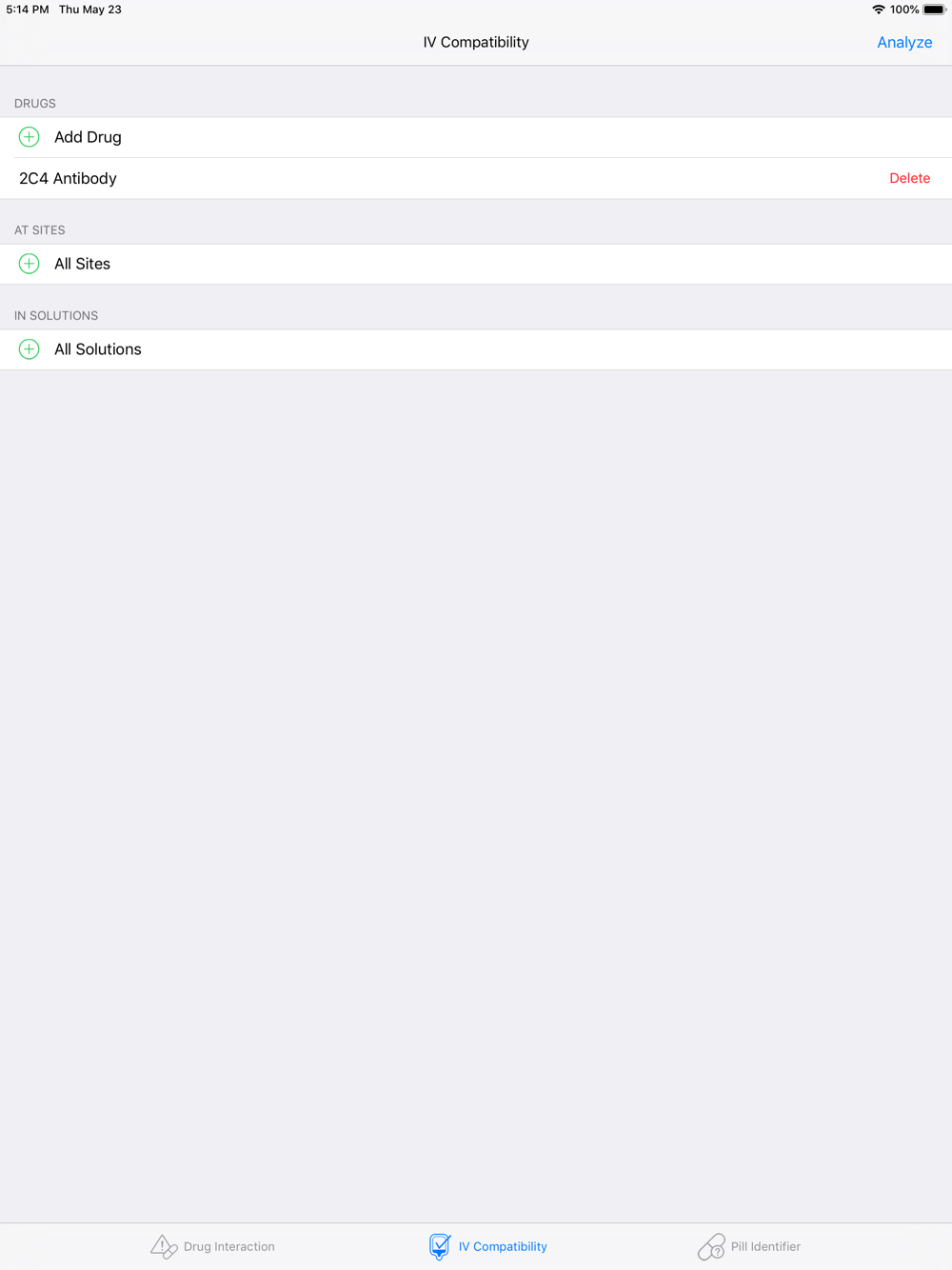
Task: Open the IV Compatibility tab label
Action: tap(503, 1246)
